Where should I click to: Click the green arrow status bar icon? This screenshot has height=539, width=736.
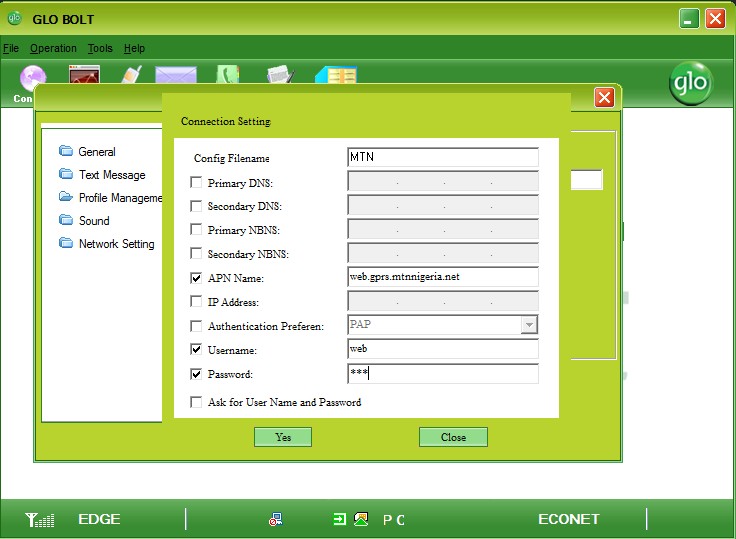pyautogui.click(x=339, y=519)
